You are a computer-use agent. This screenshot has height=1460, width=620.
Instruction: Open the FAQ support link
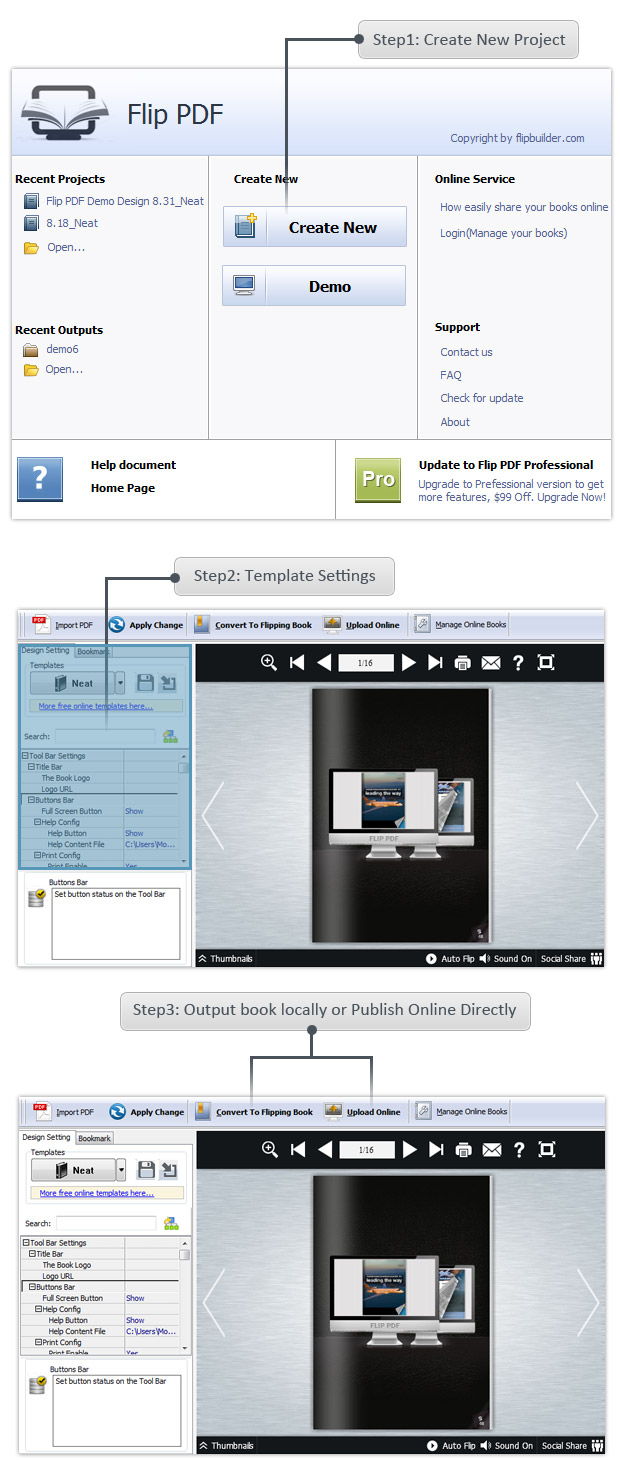pos(451,375)
